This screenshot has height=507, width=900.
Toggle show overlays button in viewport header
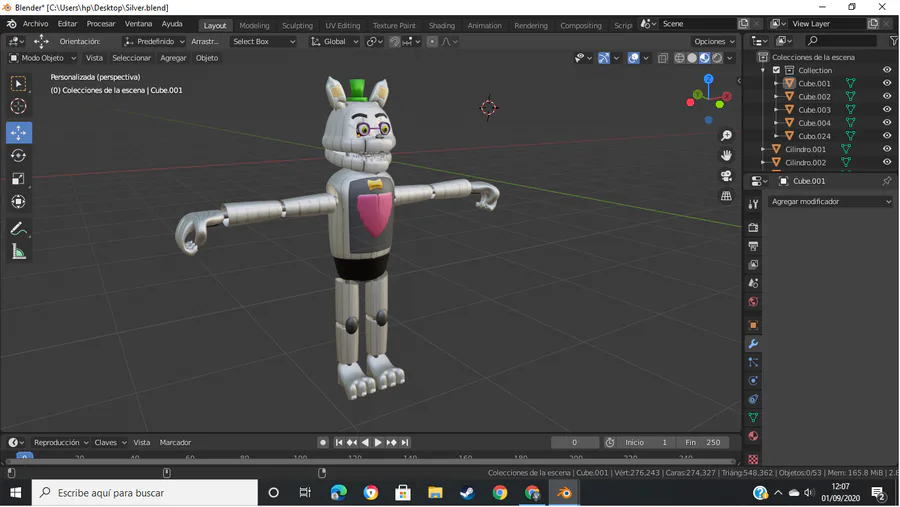(x=633, y=58)
